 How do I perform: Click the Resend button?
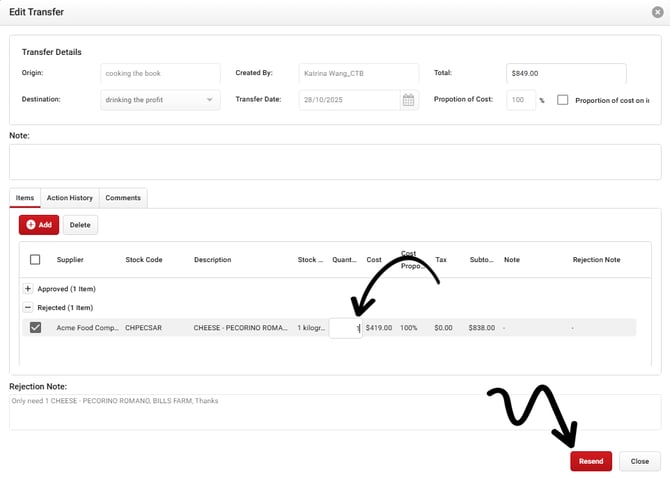(590, 461)
